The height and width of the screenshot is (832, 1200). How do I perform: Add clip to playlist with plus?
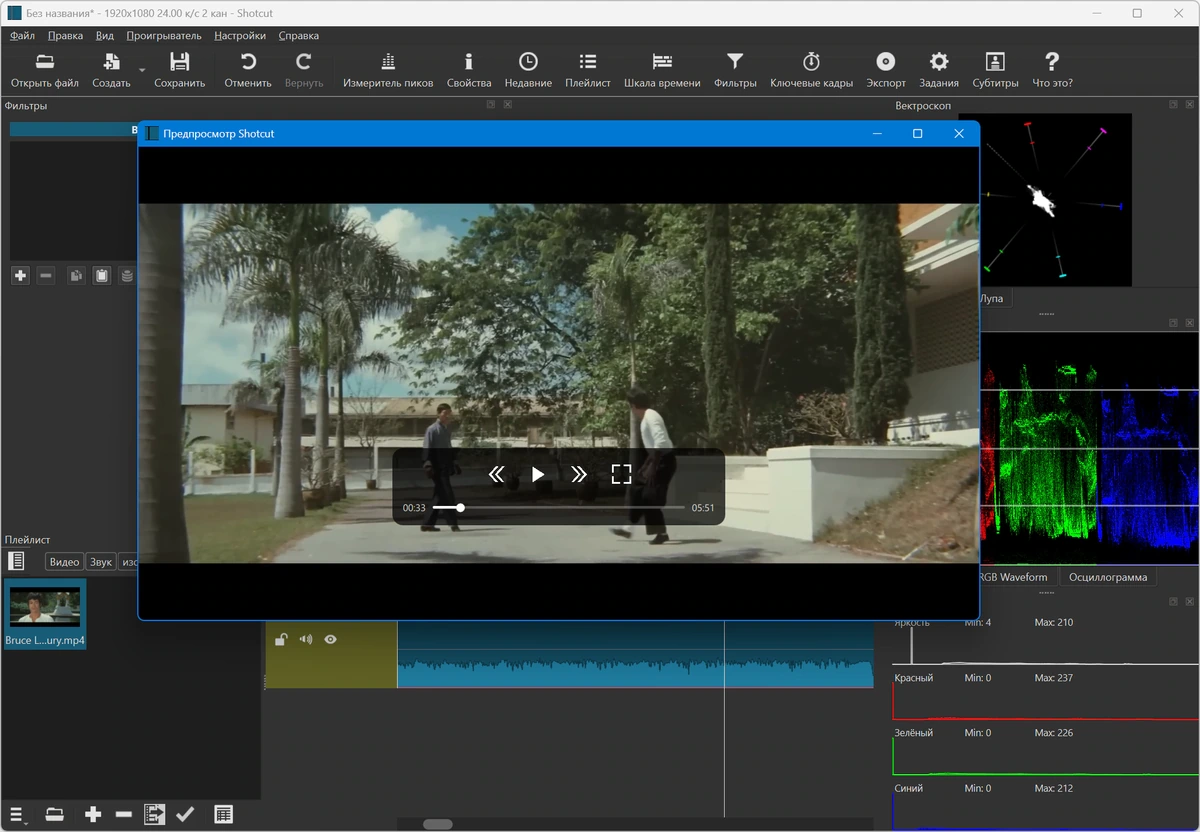click(93, 814)
